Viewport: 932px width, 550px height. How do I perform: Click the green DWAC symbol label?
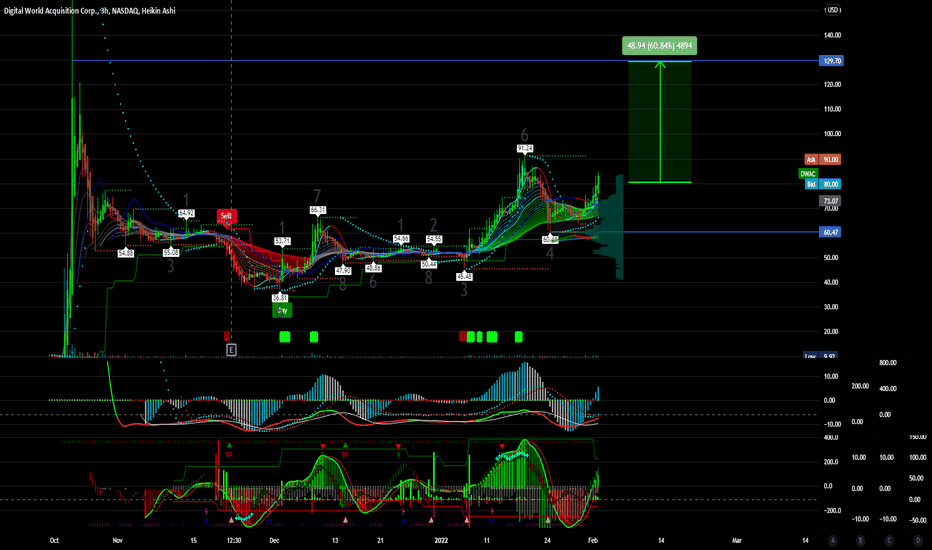coord(808,174)
